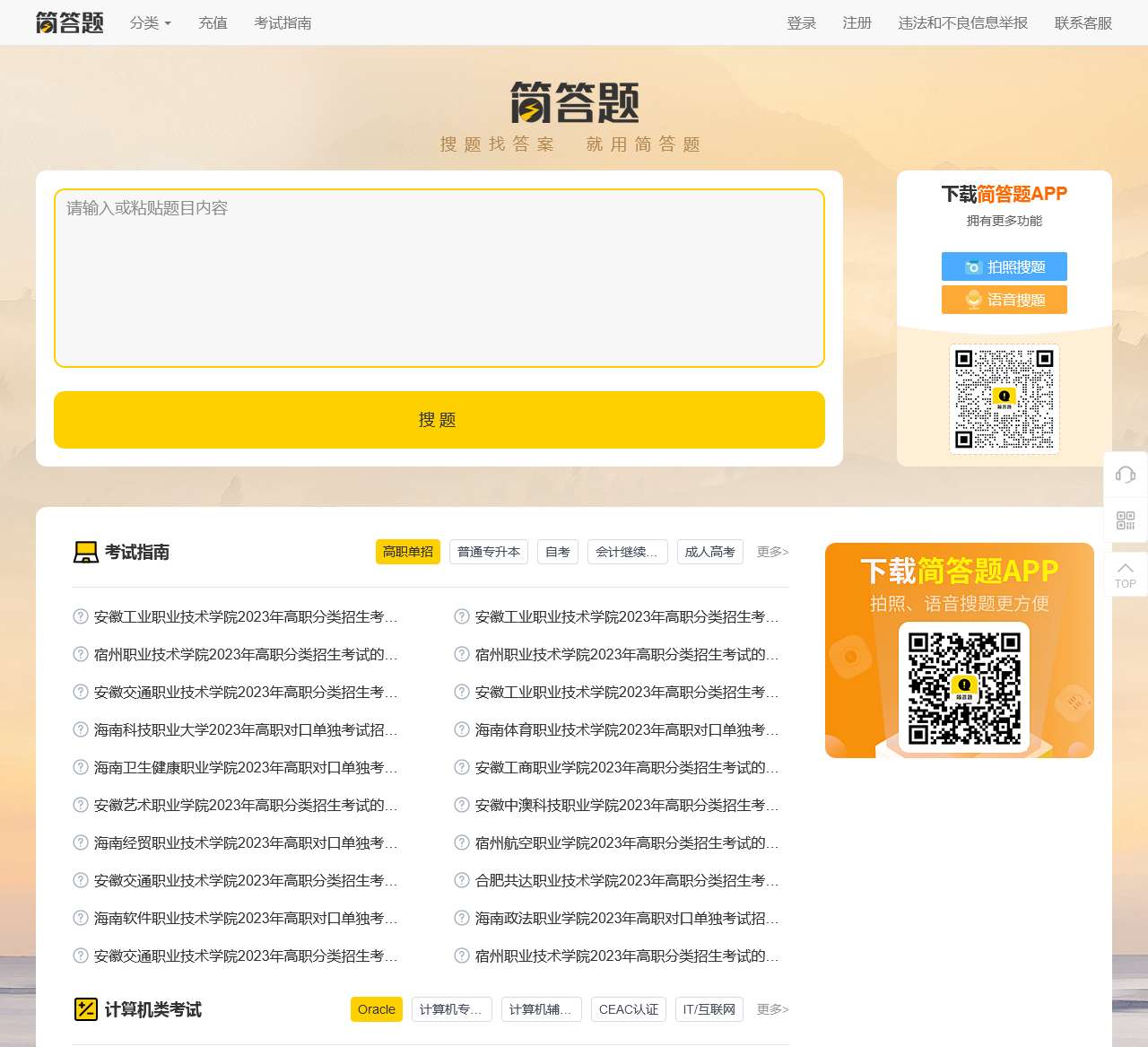The height and width of the screenshot is (1047, 1148).
Task: Switch to the CEAC认证 tab
Action: (x=628, y=1009)
